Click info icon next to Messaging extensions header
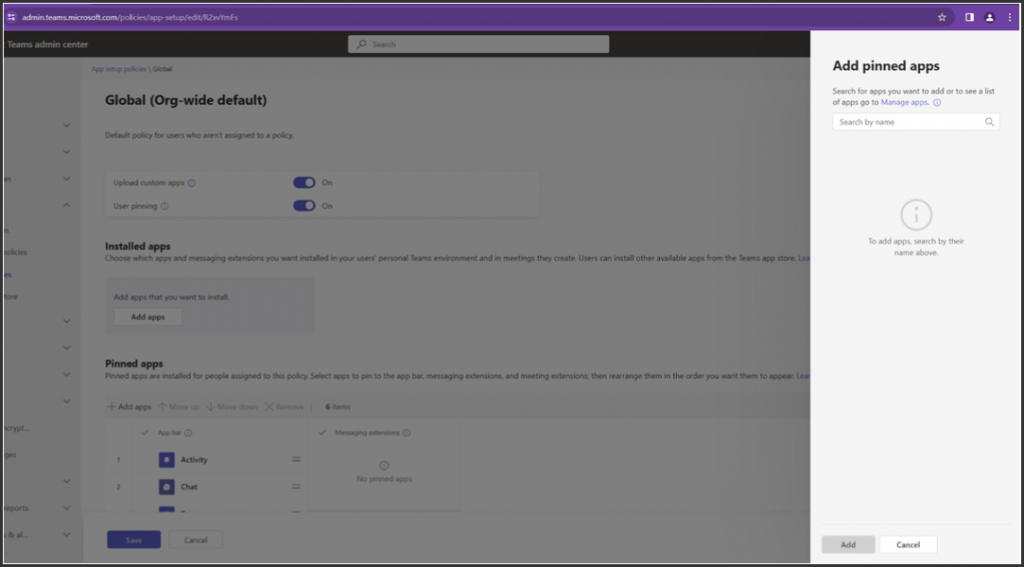The width and height of the screenshot is (1024, 567). click(406, 432)
